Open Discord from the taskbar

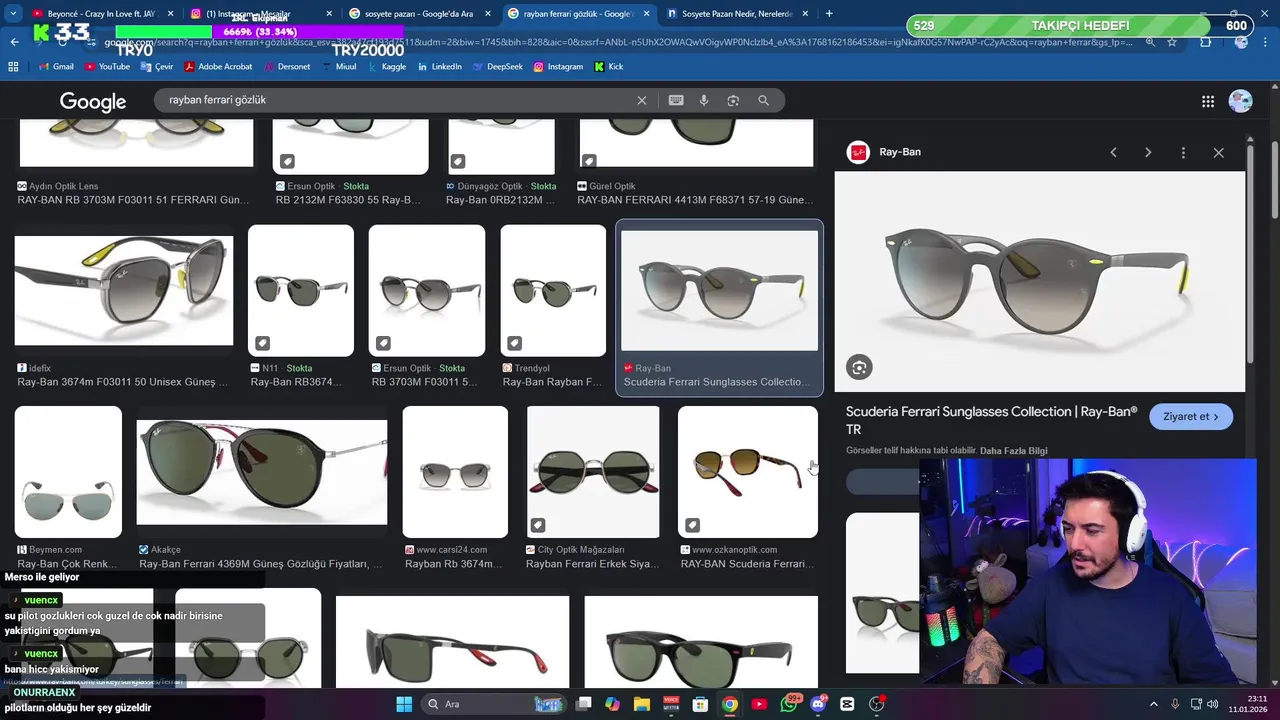tap(819, 704)
